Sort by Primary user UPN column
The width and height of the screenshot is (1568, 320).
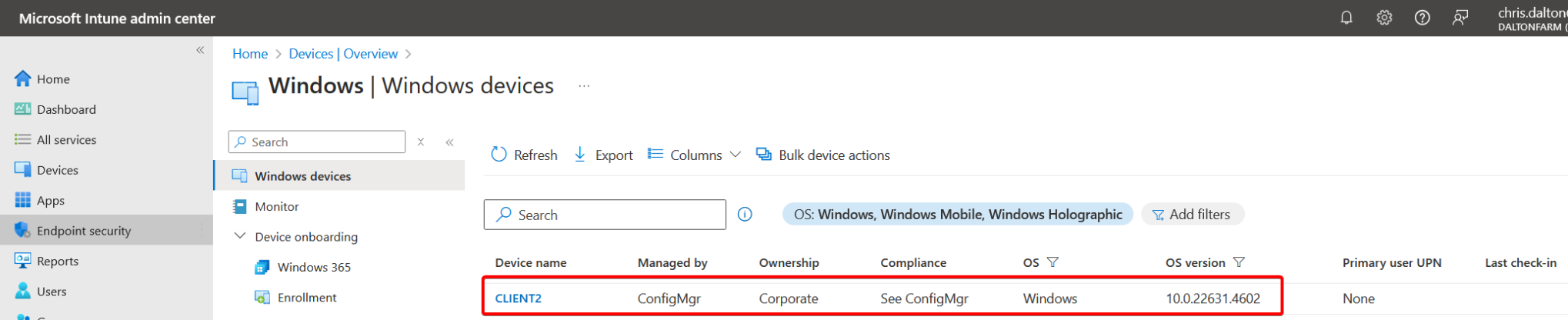click(x=1392, y=263)
